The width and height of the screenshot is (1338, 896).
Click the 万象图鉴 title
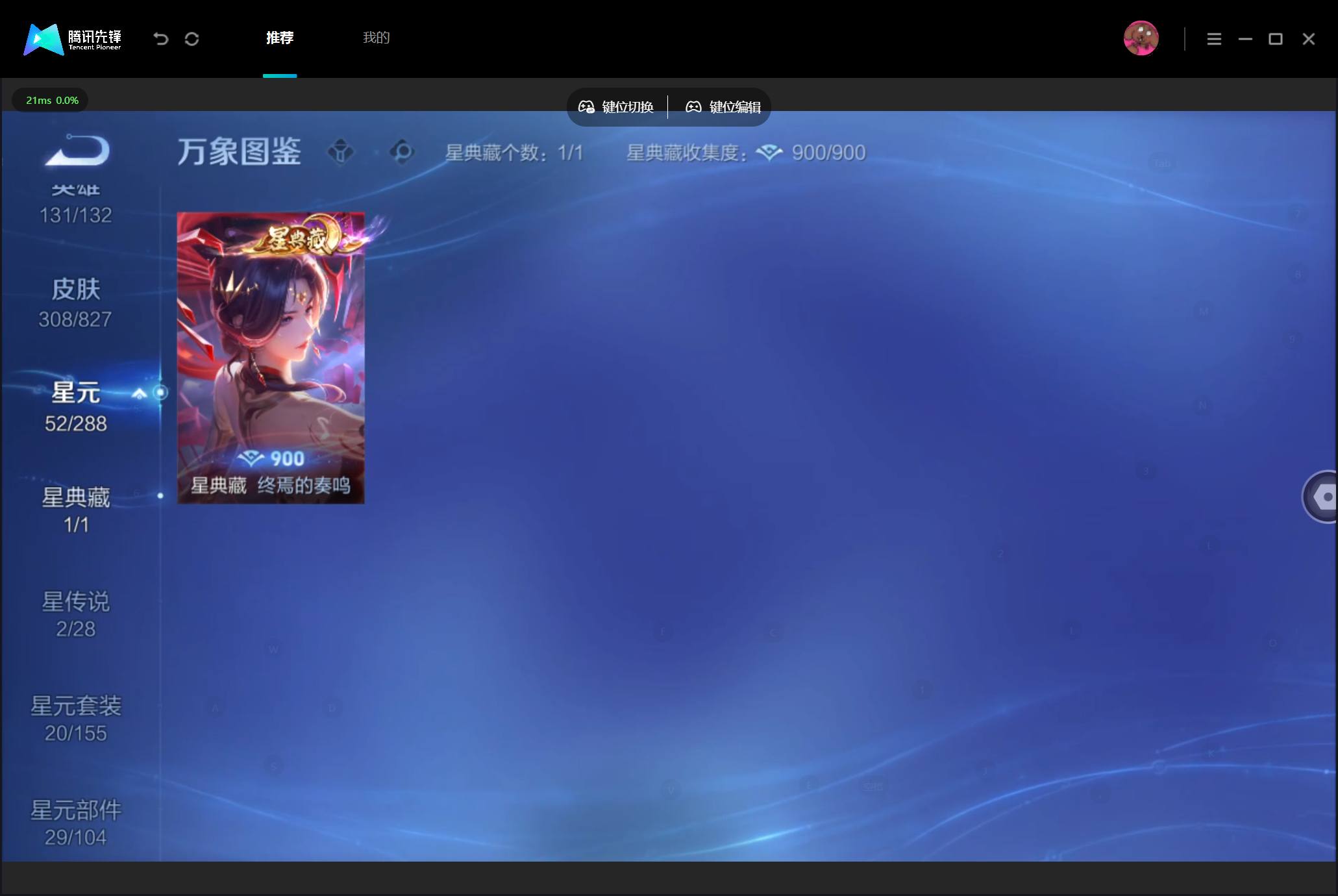coord(240,153)
